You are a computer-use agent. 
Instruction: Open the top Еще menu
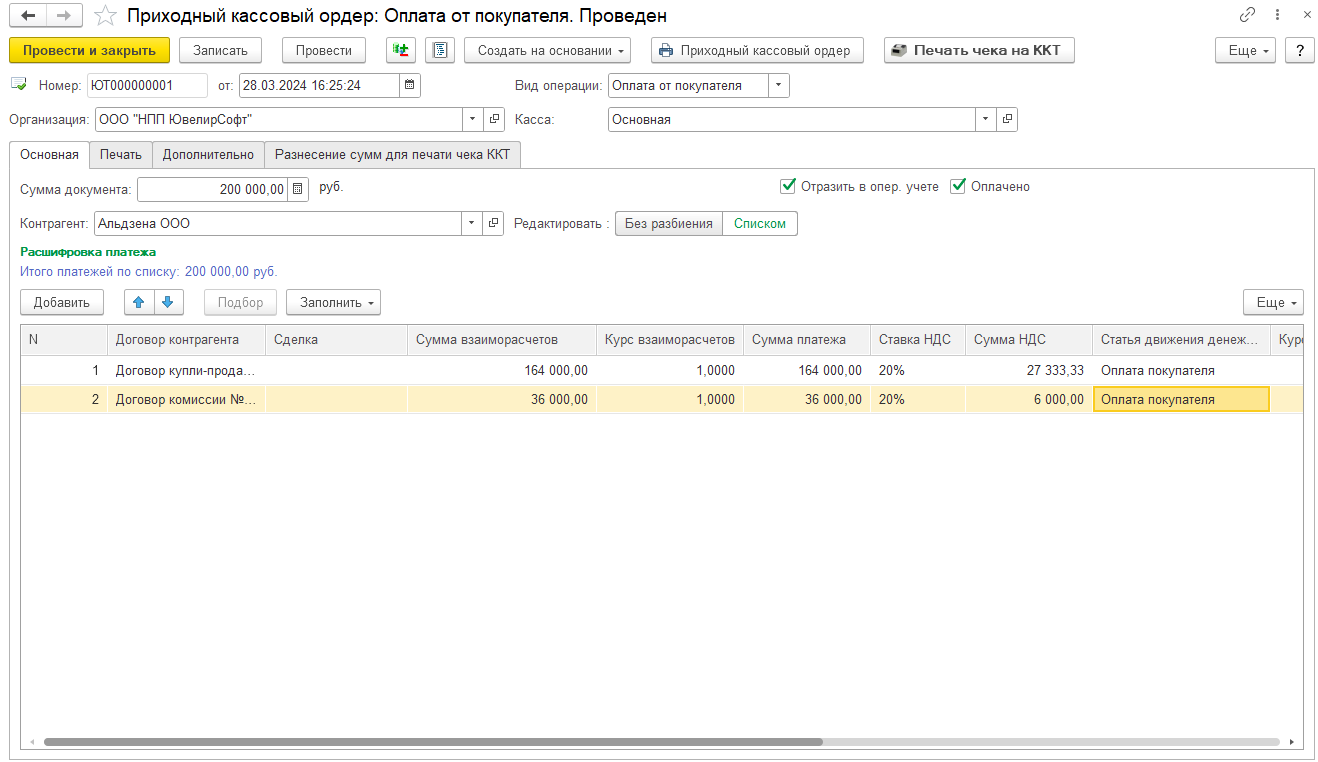pyautogui.click(x=1245, y=50)
